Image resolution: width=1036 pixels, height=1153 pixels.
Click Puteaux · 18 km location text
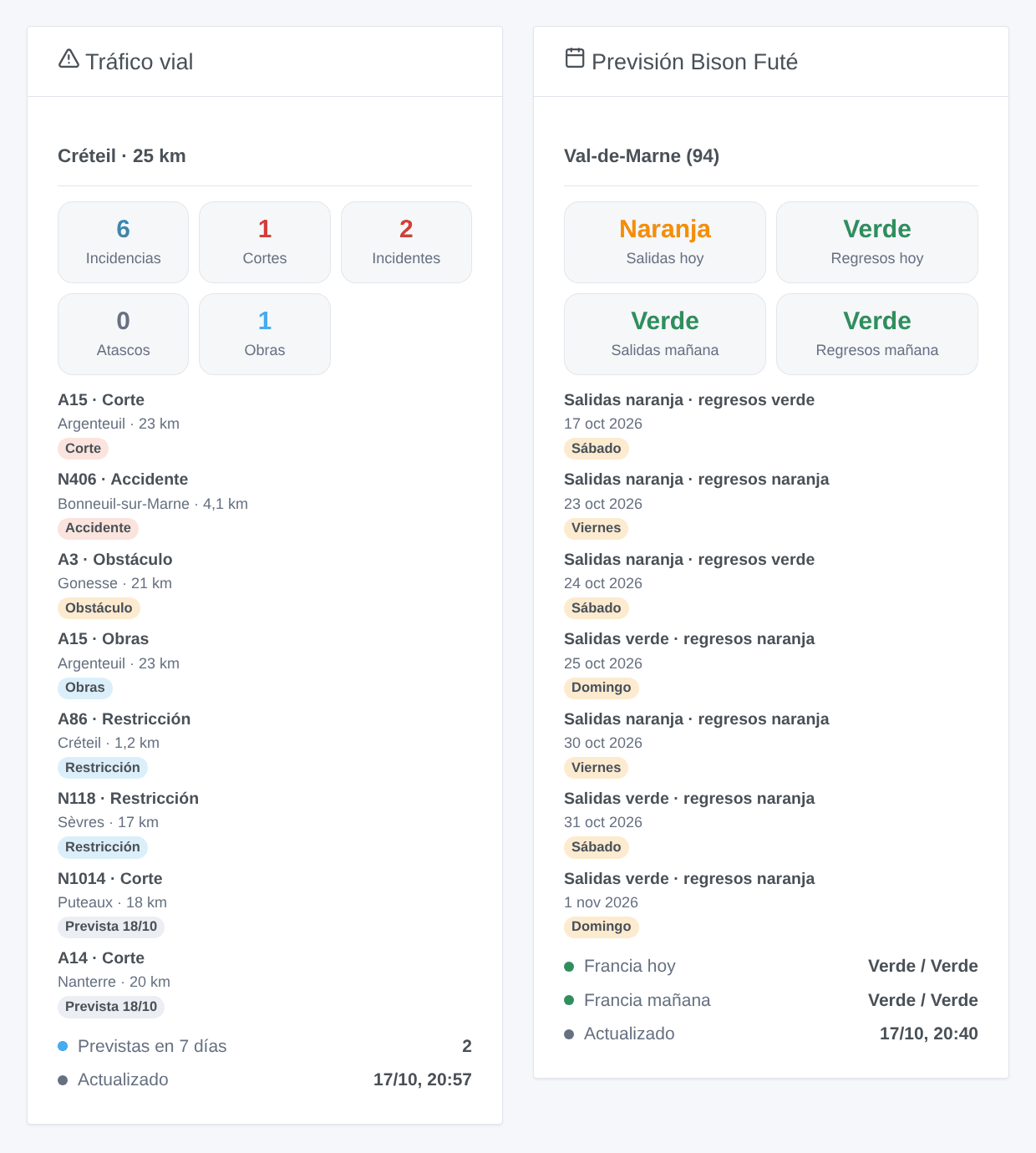(x=112, y=902)
